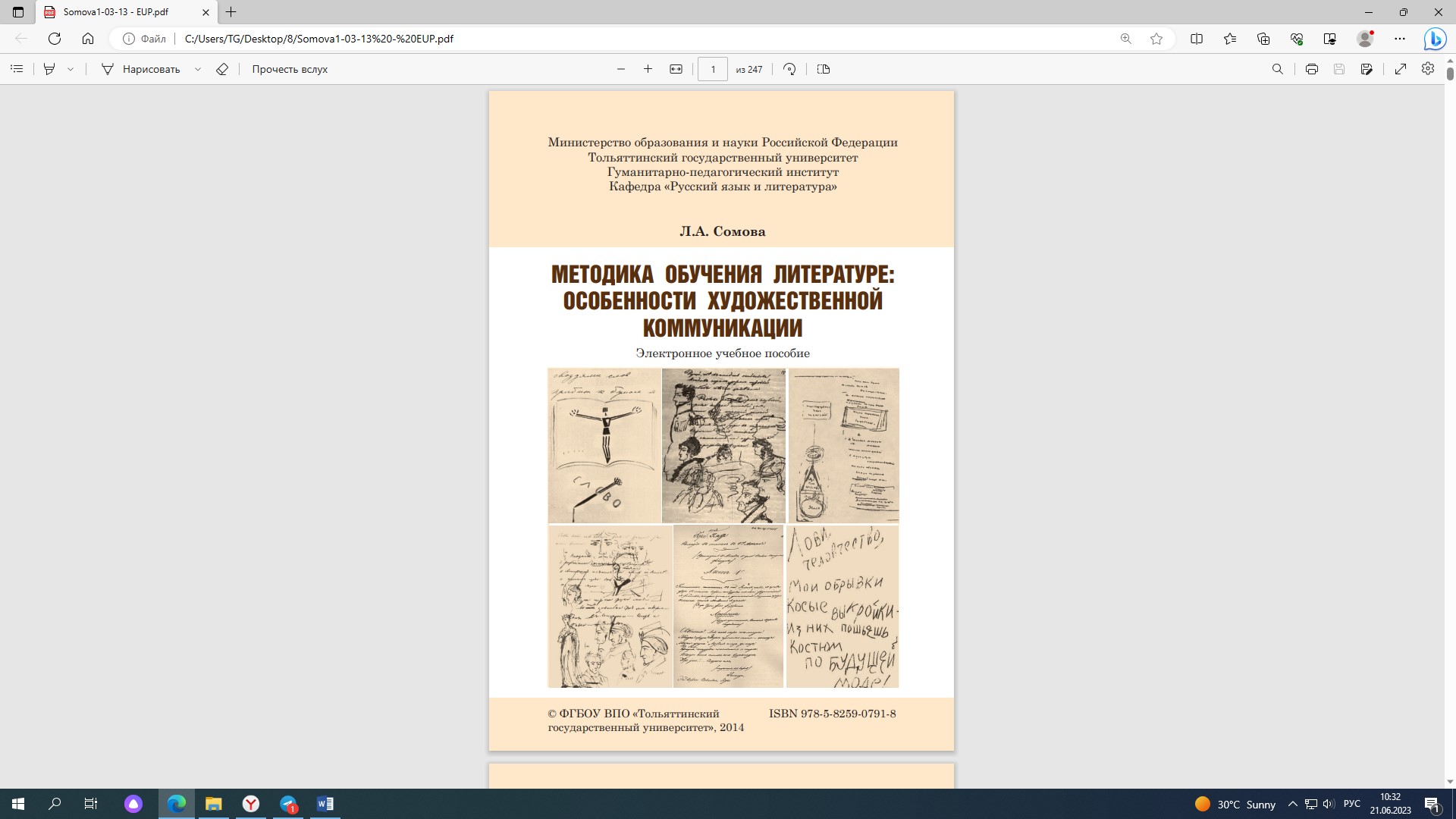Image resolution: width=1456 pixels, height=819 pixels.
Task: Open the table of contents sidebar
Action: pos(17,69)
